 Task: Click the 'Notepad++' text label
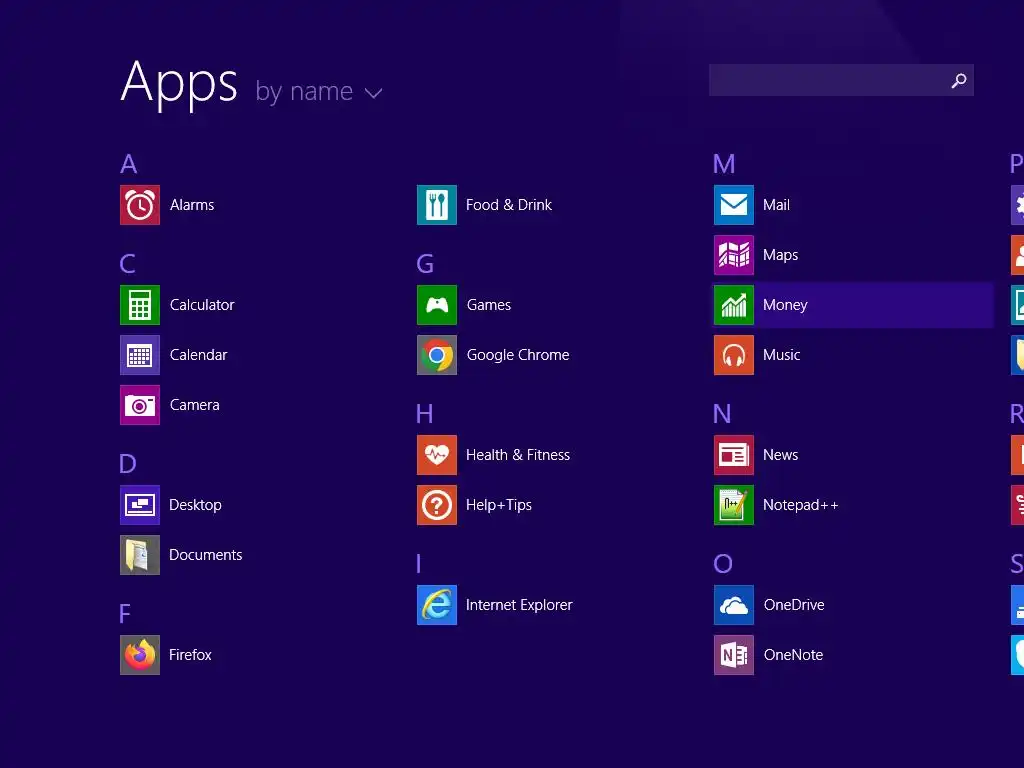pos(800,505)
